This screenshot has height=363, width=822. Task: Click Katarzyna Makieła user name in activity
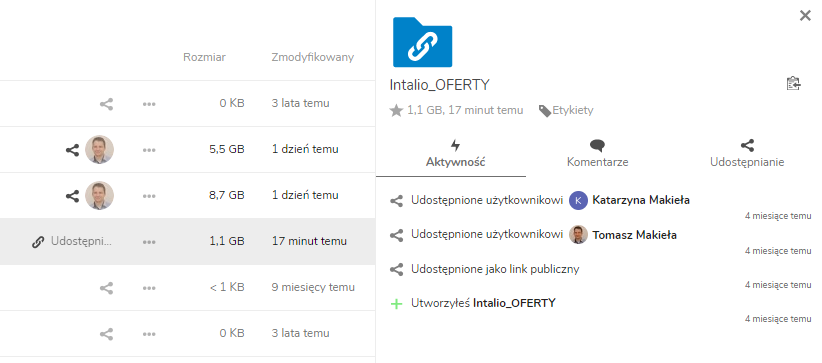(641, 200)
